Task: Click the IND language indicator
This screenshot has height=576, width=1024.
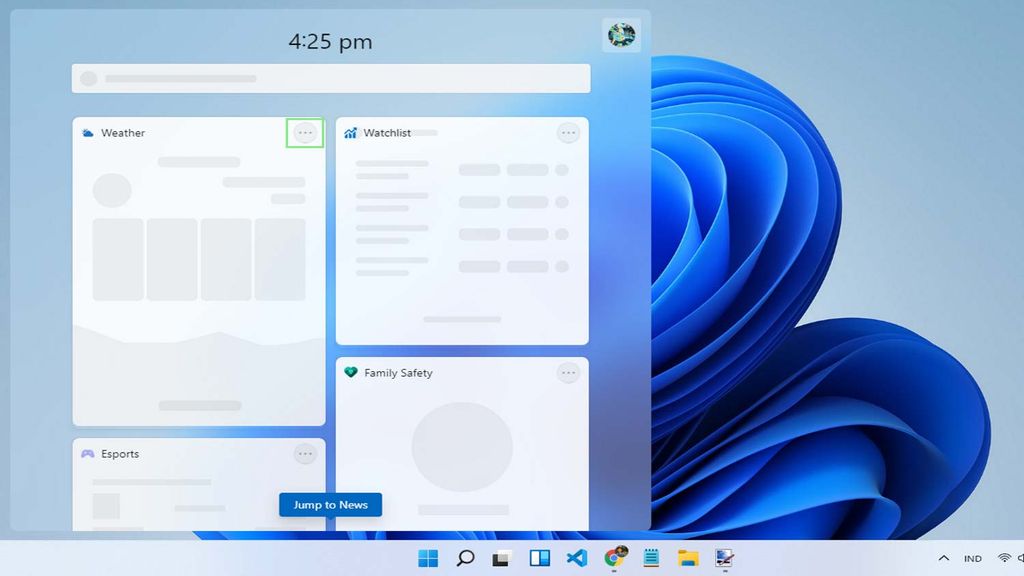Action: click(972, 557)
